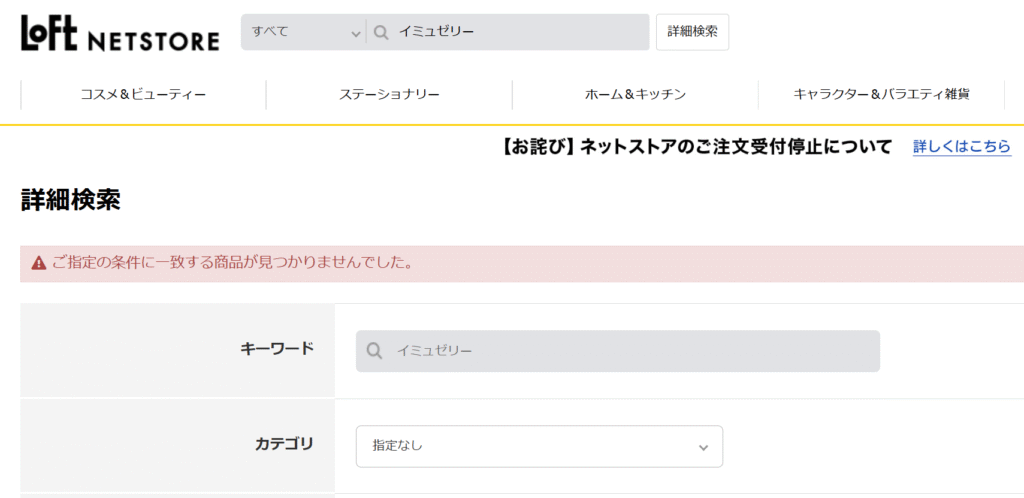This screenshot has width=1024, height=498.
Task: Click the chevron arrow beside すべて
Action: 355,33
